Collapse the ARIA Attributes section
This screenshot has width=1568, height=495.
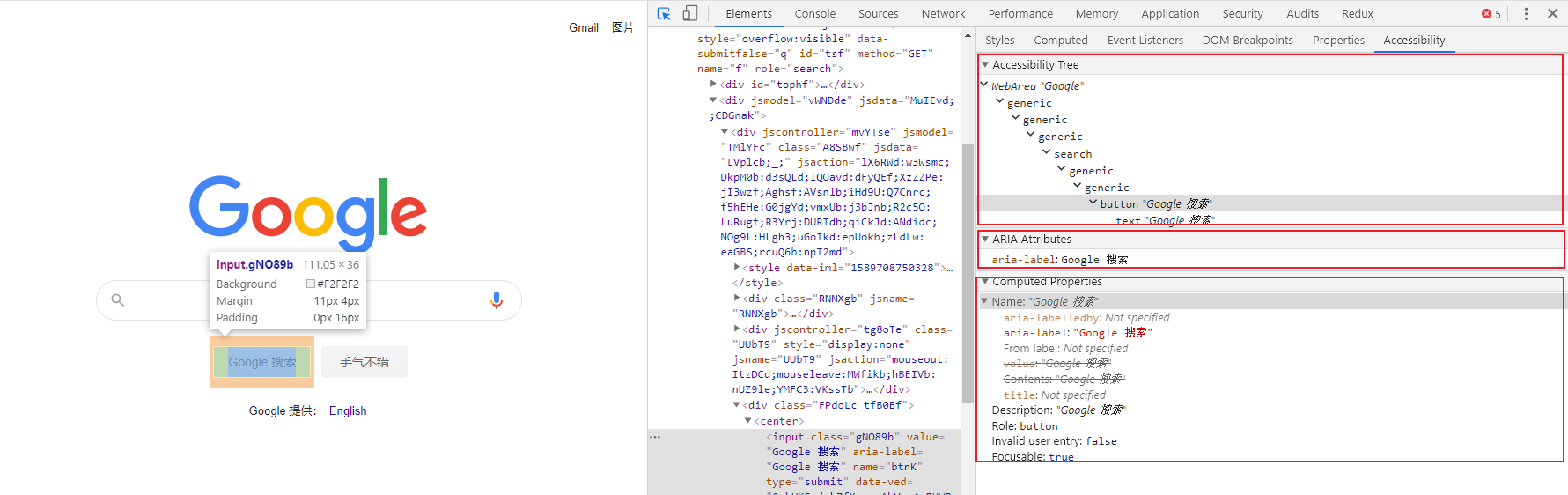[985, 239]
